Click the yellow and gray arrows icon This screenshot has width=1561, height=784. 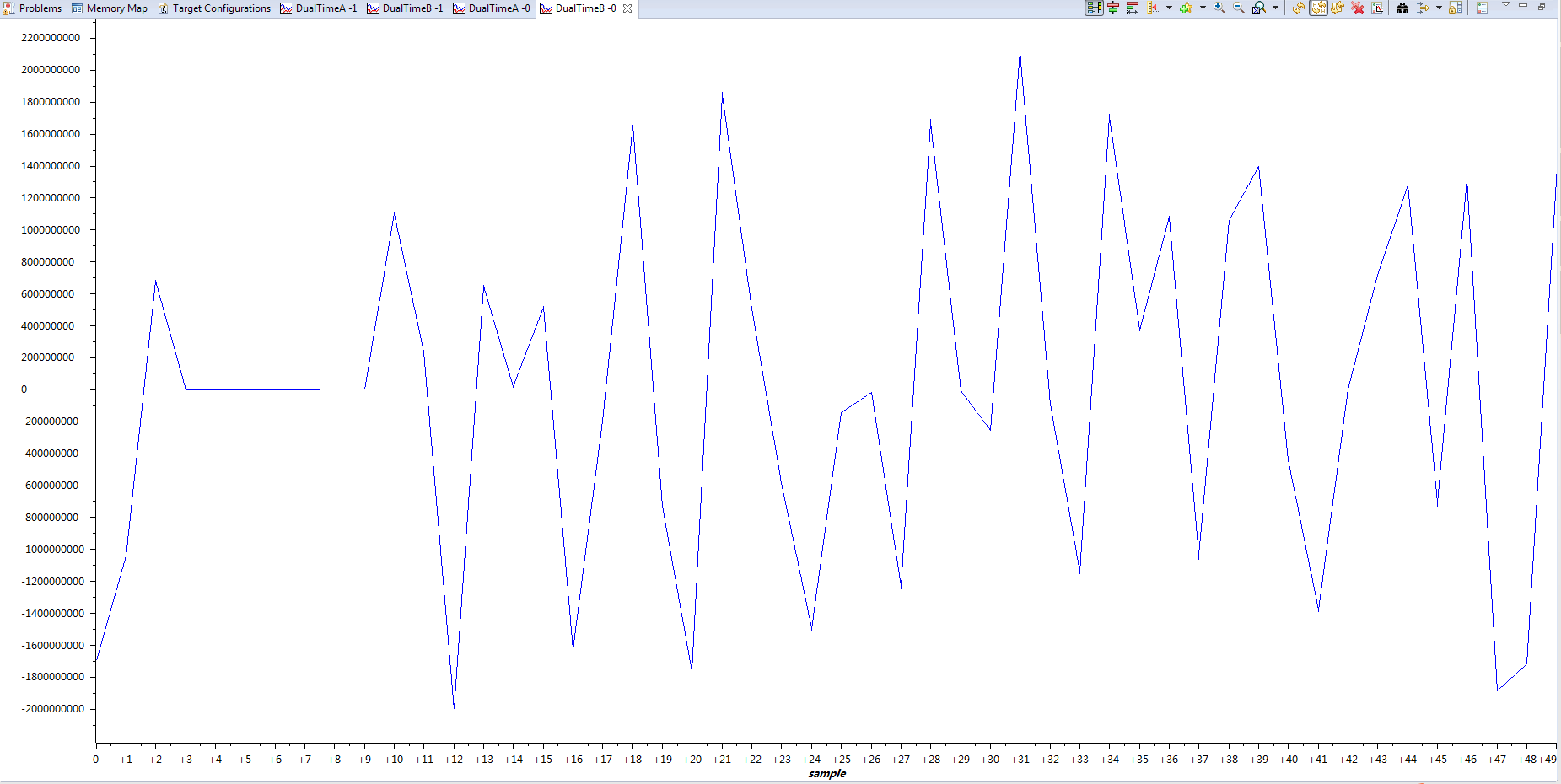[1423, 8]
